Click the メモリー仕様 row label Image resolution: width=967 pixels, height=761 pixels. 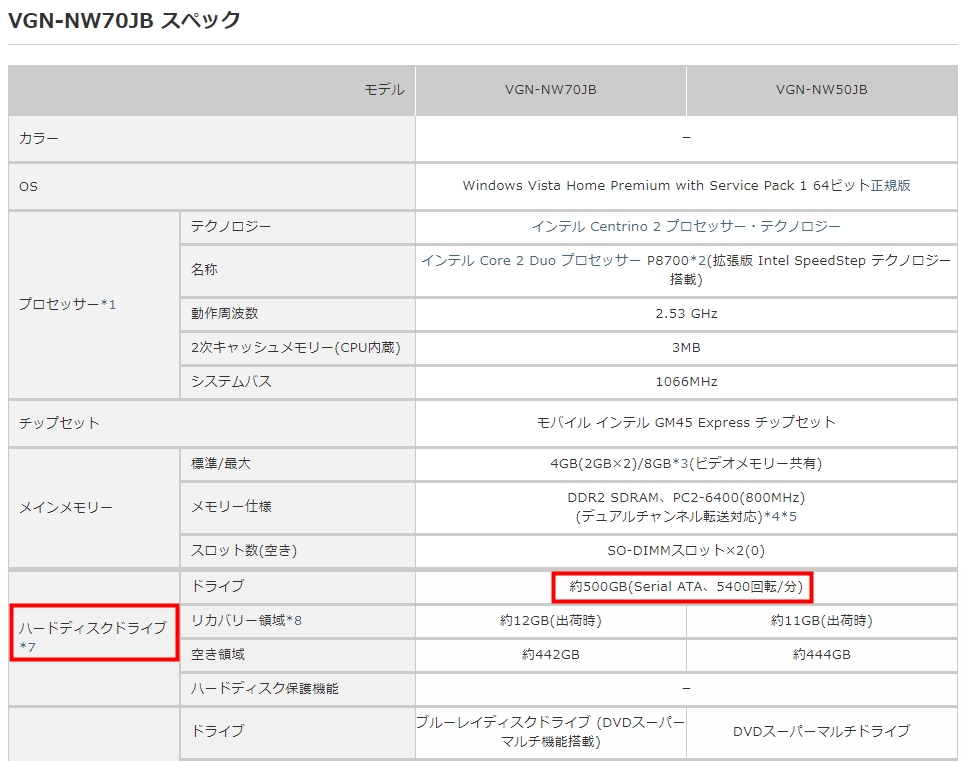coord(297,507)
